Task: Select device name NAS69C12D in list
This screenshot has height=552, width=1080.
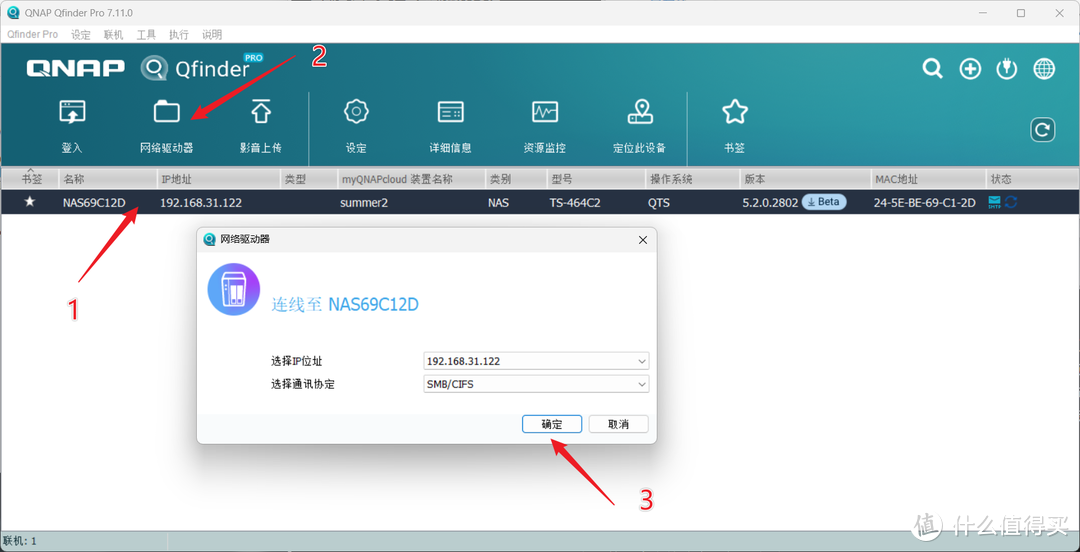Action: [94, 203]
